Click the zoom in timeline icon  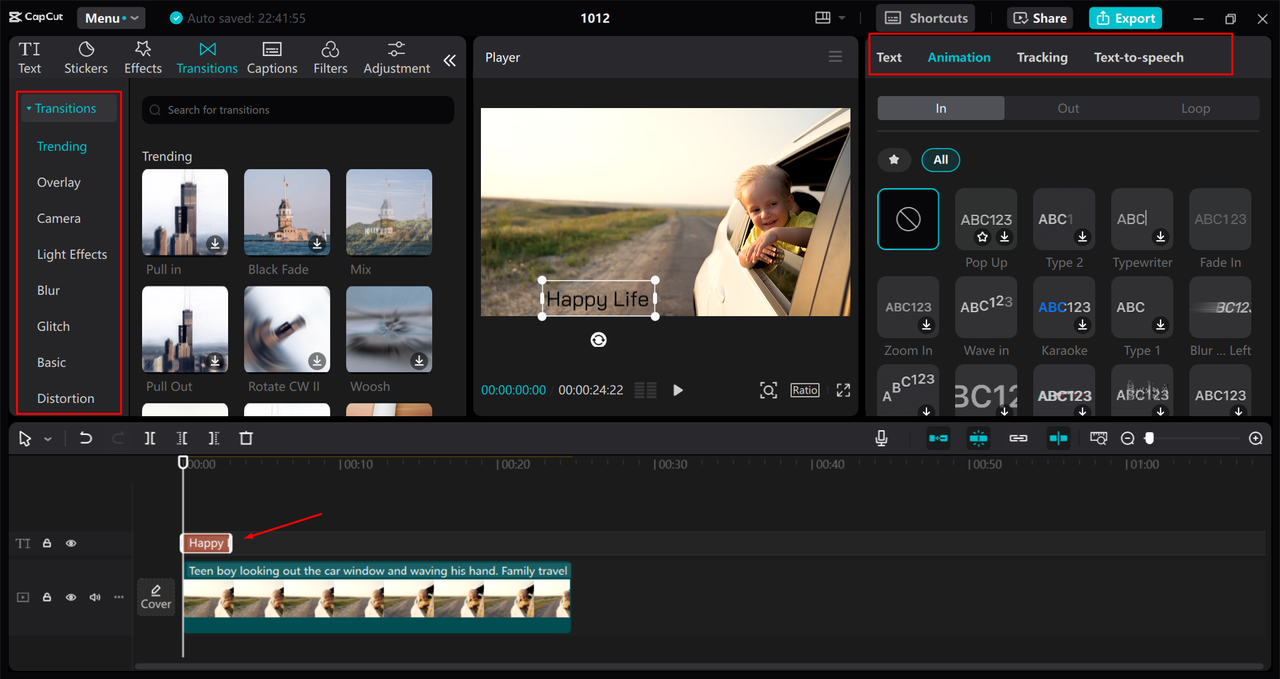click(x=1256, y=438)
